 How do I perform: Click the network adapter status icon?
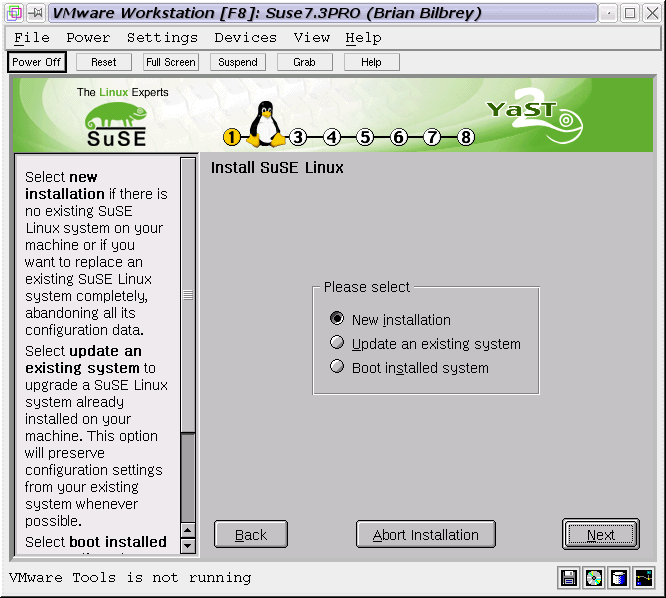click(644, 578)
